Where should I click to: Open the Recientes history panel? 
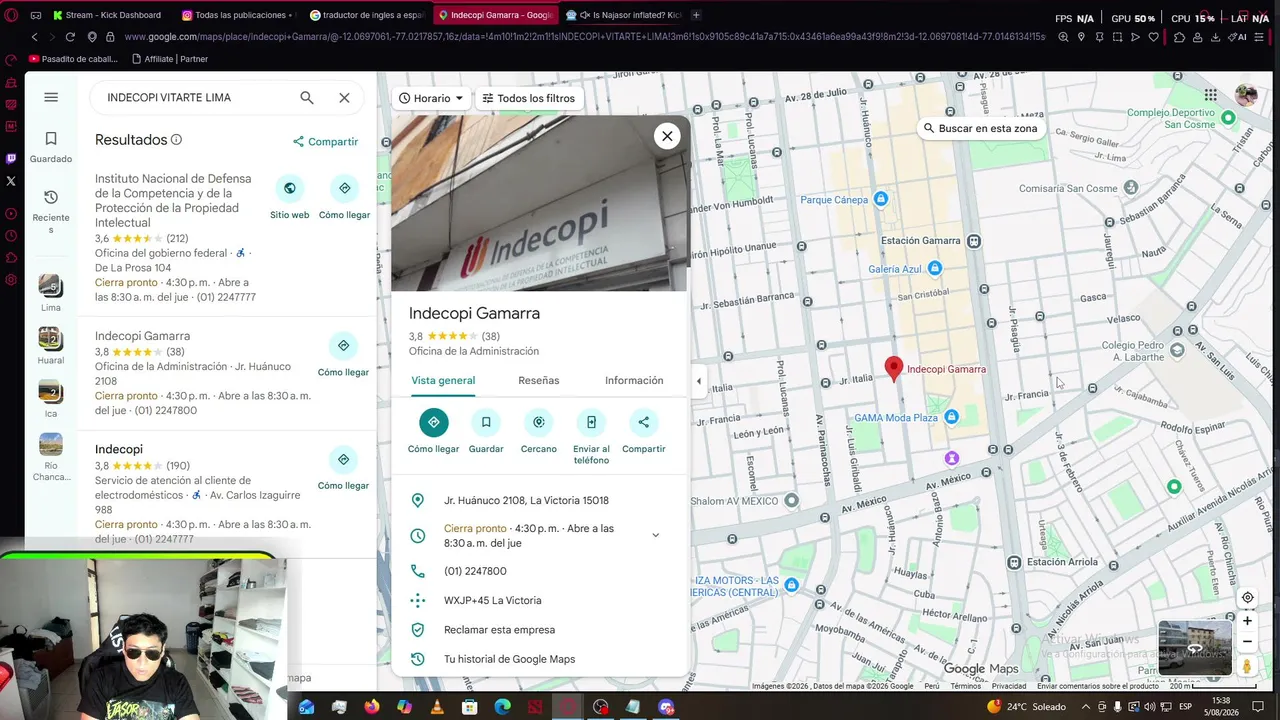[x=51, y=211]
